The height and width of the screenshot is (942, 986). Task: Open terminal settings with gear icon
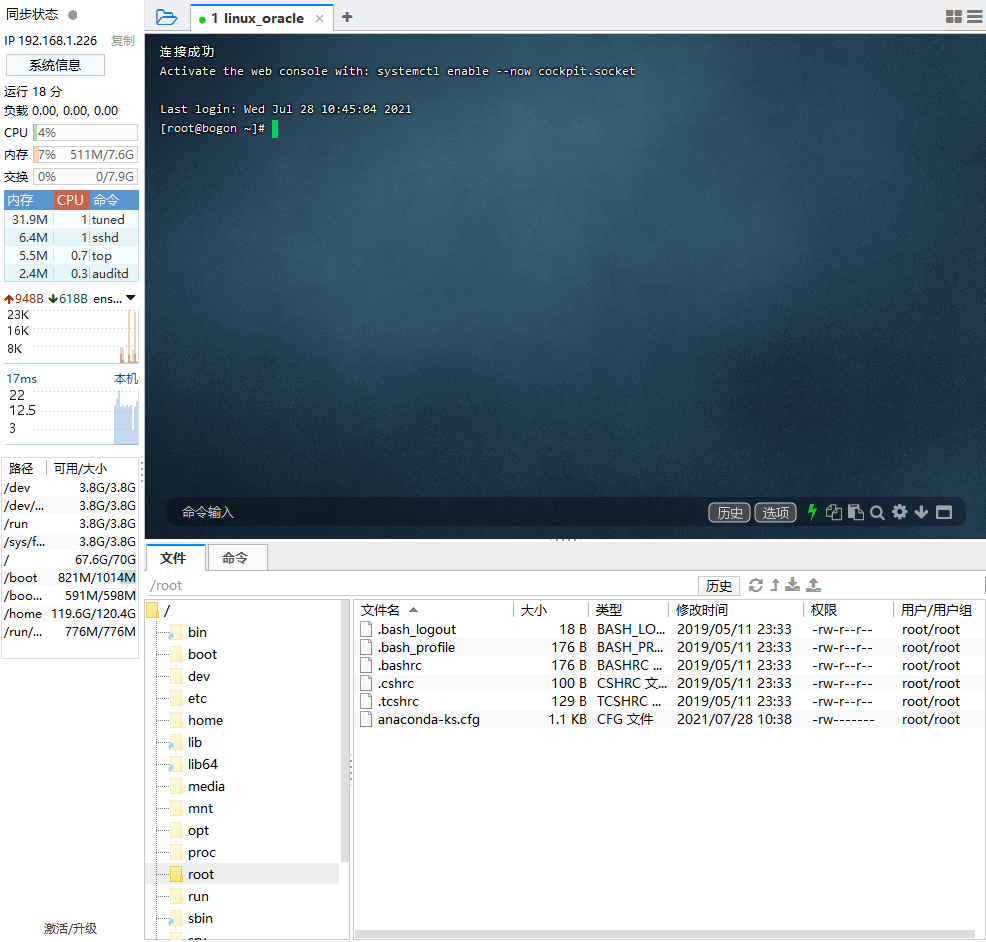[x=899, y=512]
